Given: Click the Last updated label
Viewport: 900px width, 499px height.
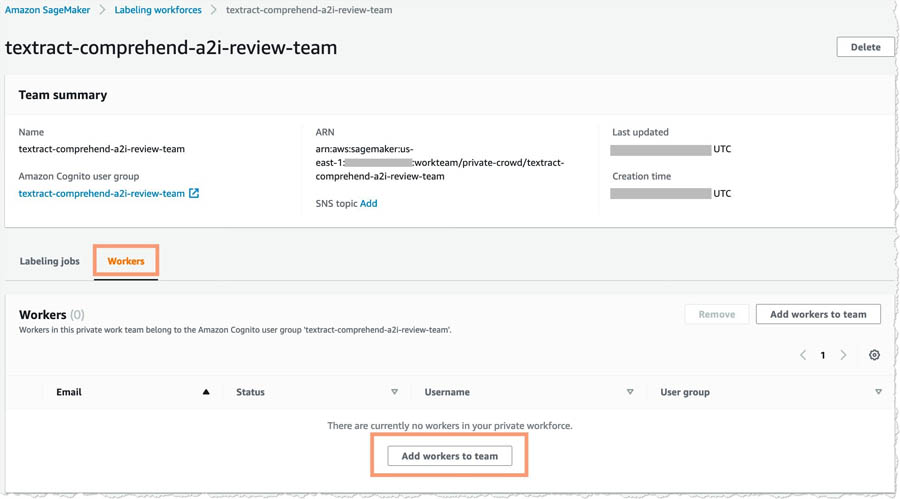Looking at the screenshot, I should [640, 132].
